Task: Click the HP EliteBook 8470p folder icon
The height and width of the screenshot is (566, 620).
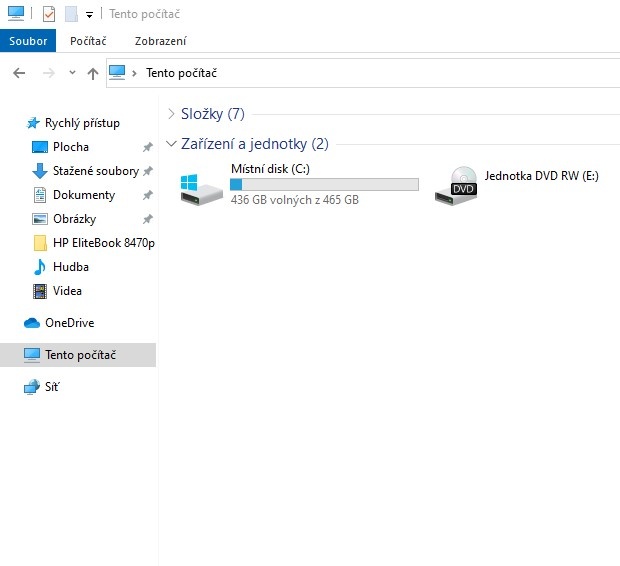Action: pos(40,243)
